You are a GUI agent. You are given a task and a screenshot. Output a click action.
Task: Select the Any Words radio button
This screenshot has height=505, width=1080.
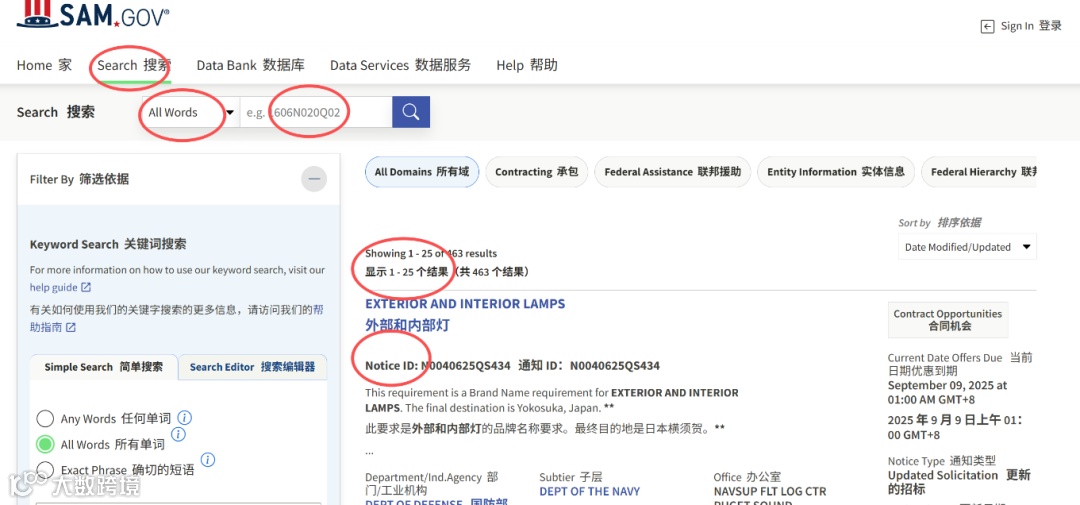[45, 418]
